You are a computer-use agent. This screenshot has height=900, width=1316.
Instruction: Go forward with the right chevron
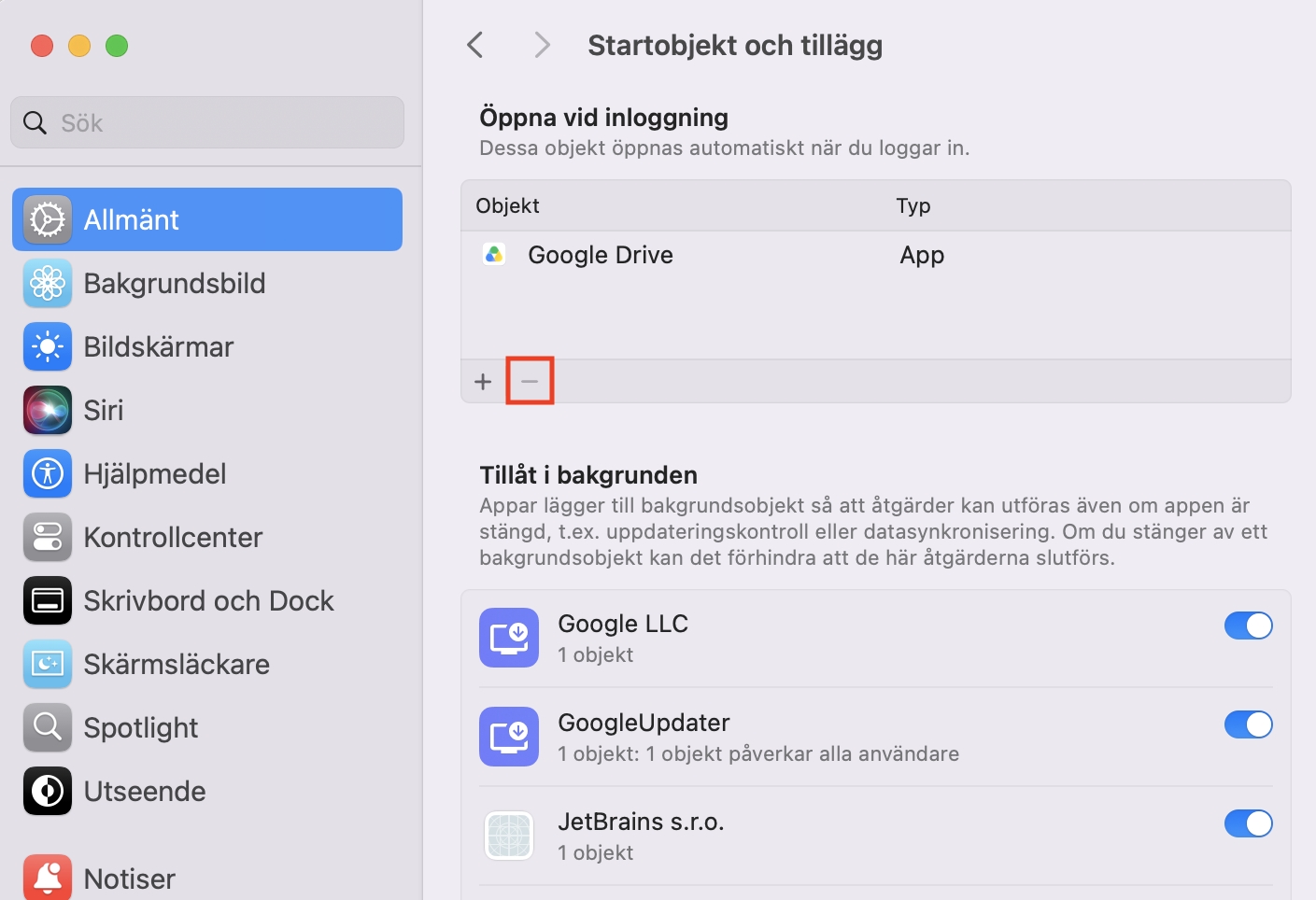pyautogui.click(x=542, y=45)
